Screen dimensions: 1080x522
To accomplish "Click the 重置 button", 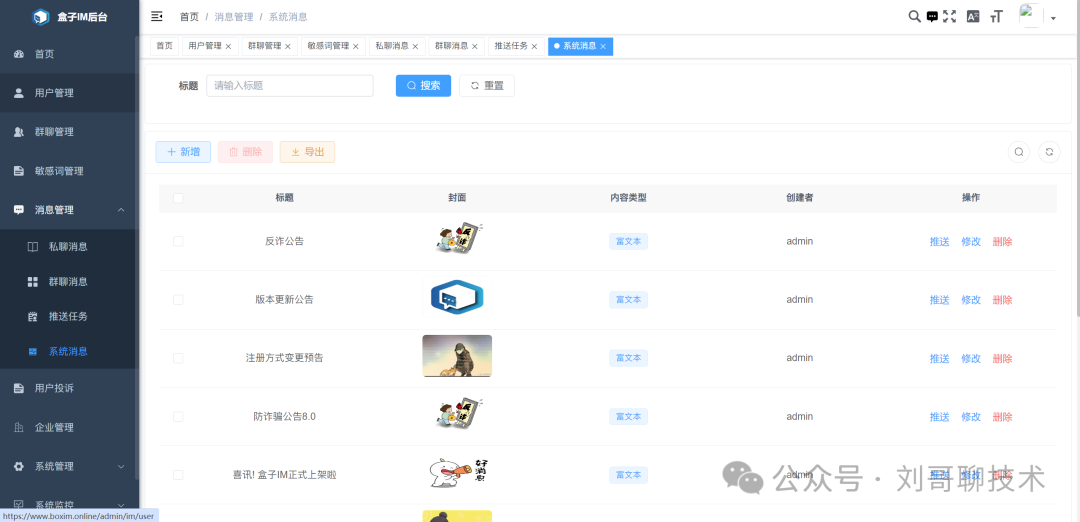I will coord(487,86).
